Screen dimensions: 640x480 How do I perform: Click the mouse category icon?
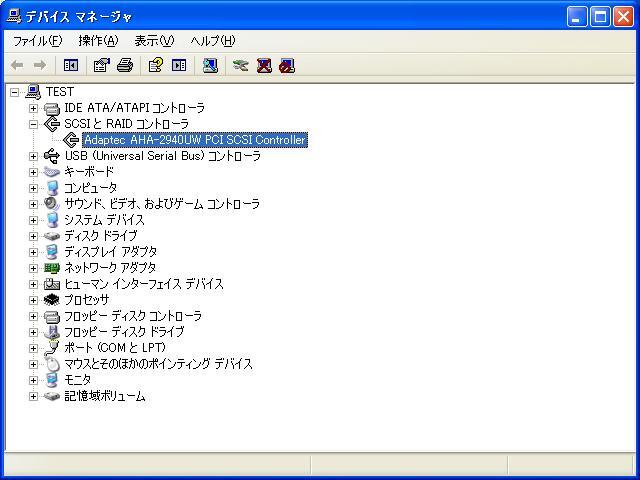pyautogui.click(x=52, y=364)
